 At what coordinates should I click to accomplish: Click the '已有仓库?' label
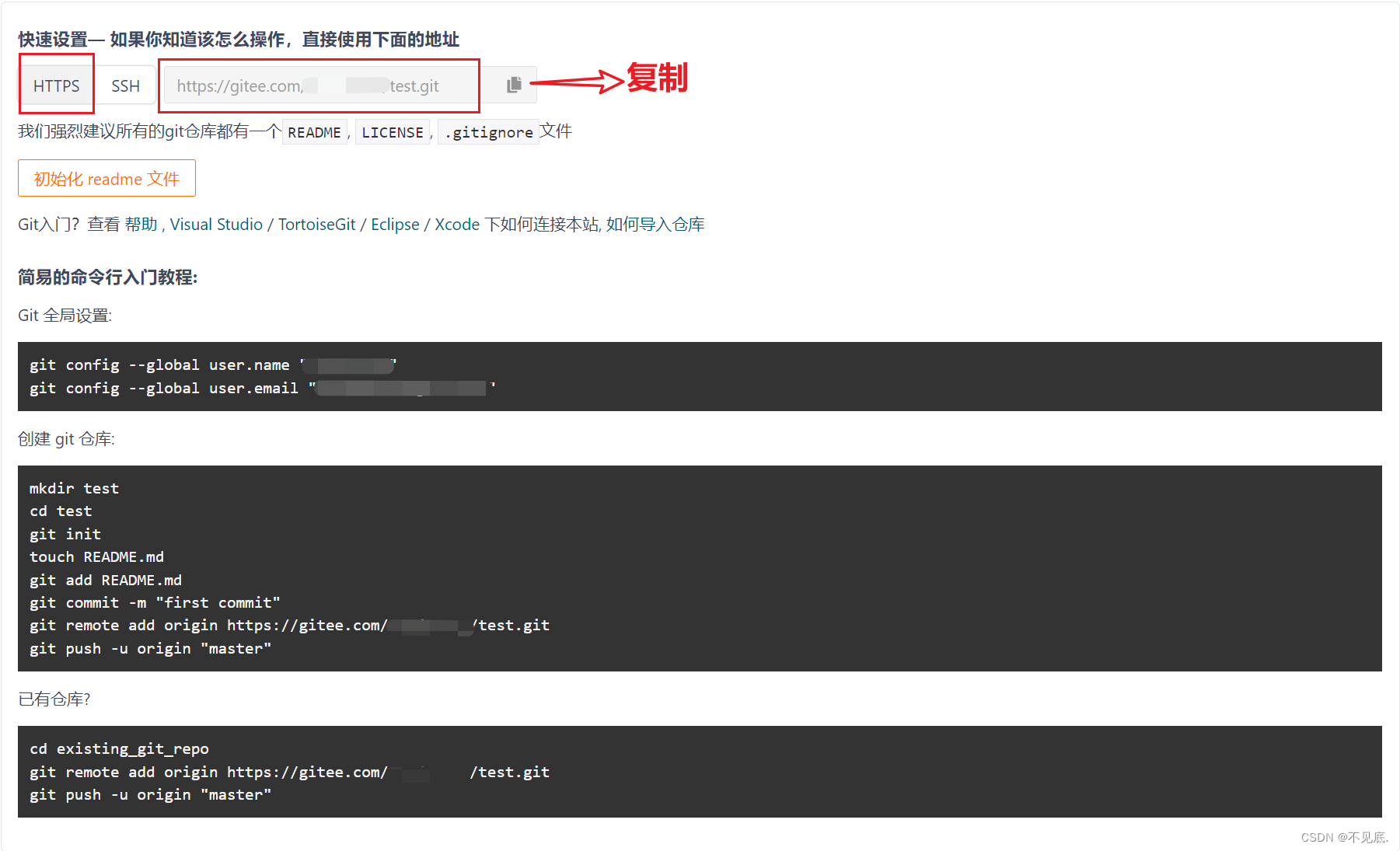(54, 699)
